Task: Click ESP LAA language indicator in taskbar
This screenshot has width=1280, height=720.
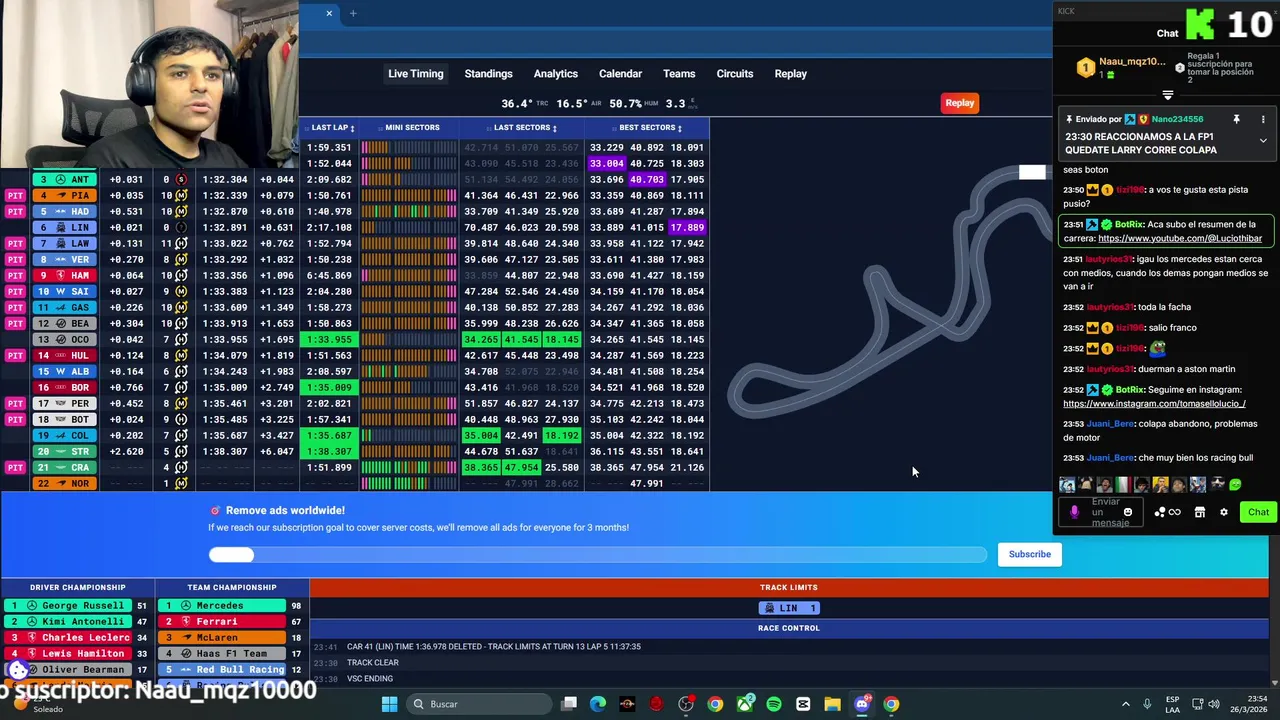Action: [1173, 704]
